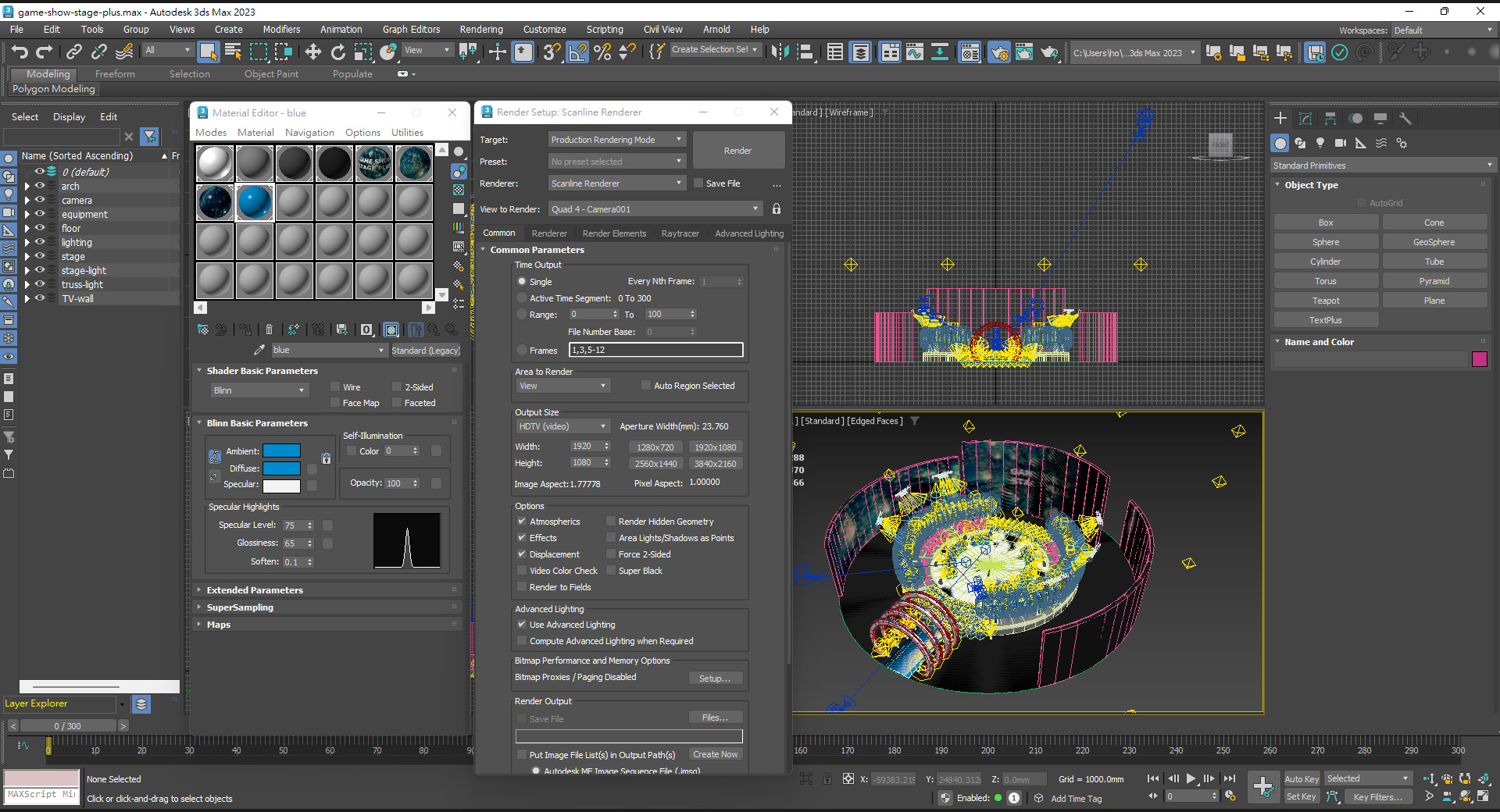Enable the Force 2-Sided option
The image size is (1500, 812).
pos(611,554)
